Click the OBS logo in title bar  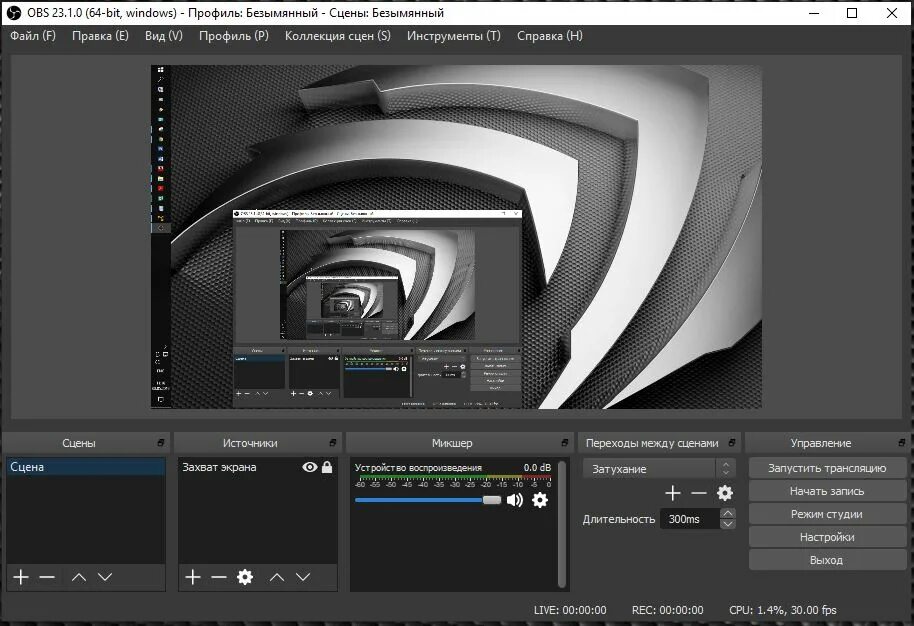point(13,13)
